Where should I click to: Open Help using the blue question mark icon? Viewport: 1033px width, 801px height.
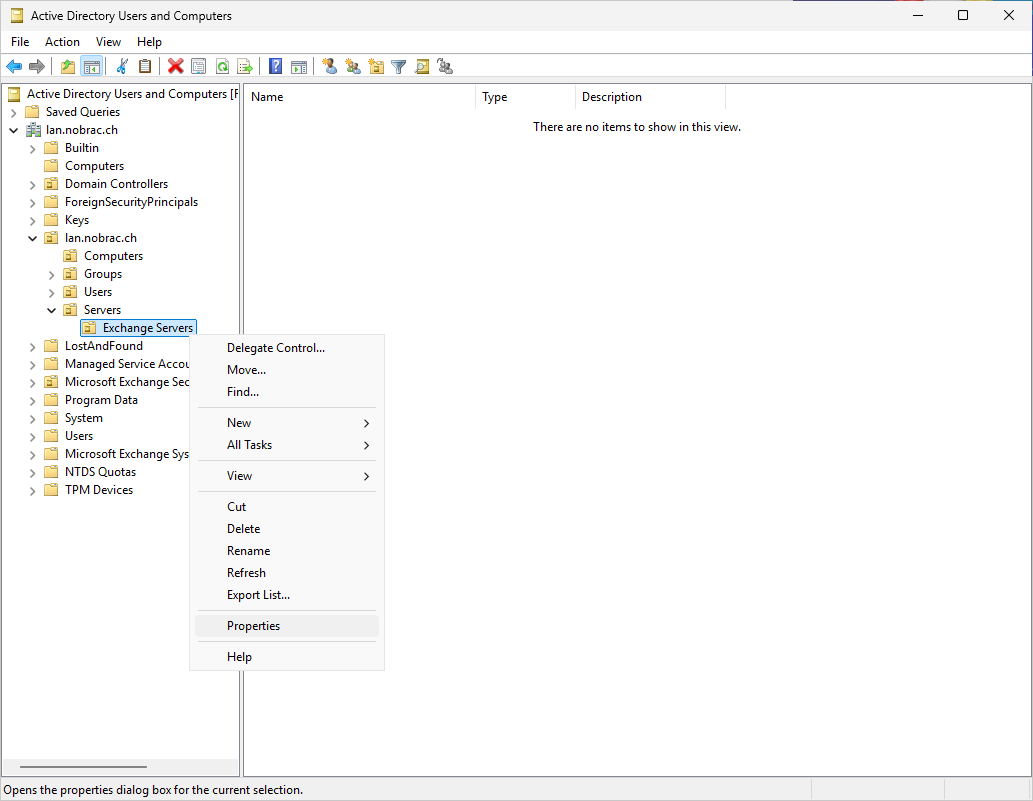click(275, 67)
